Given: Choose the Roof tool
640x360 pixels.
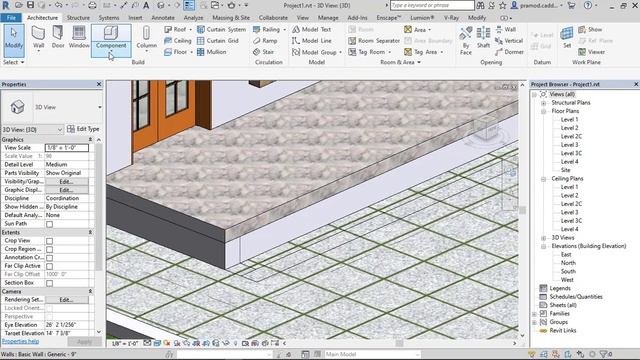Looking at the screenshot, I should (178, 29).
